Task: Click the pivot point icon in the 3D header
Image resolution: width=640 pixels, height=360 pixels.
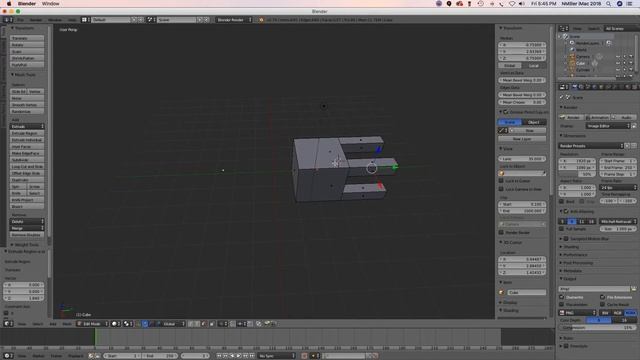Action: coord(128,324)
